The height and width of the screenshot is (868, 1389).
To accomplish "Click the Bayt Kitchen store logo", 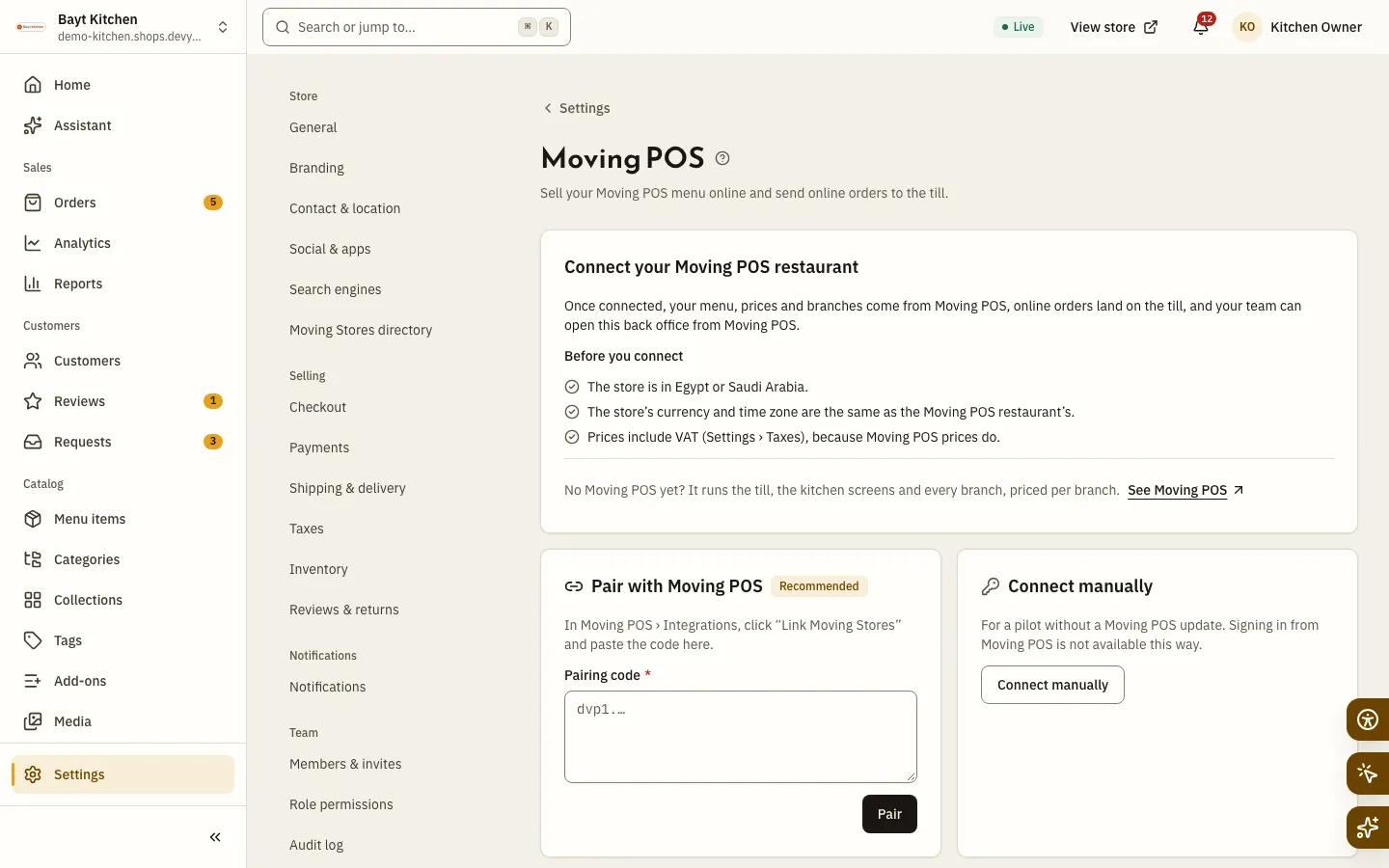I will tap(31, 27).
